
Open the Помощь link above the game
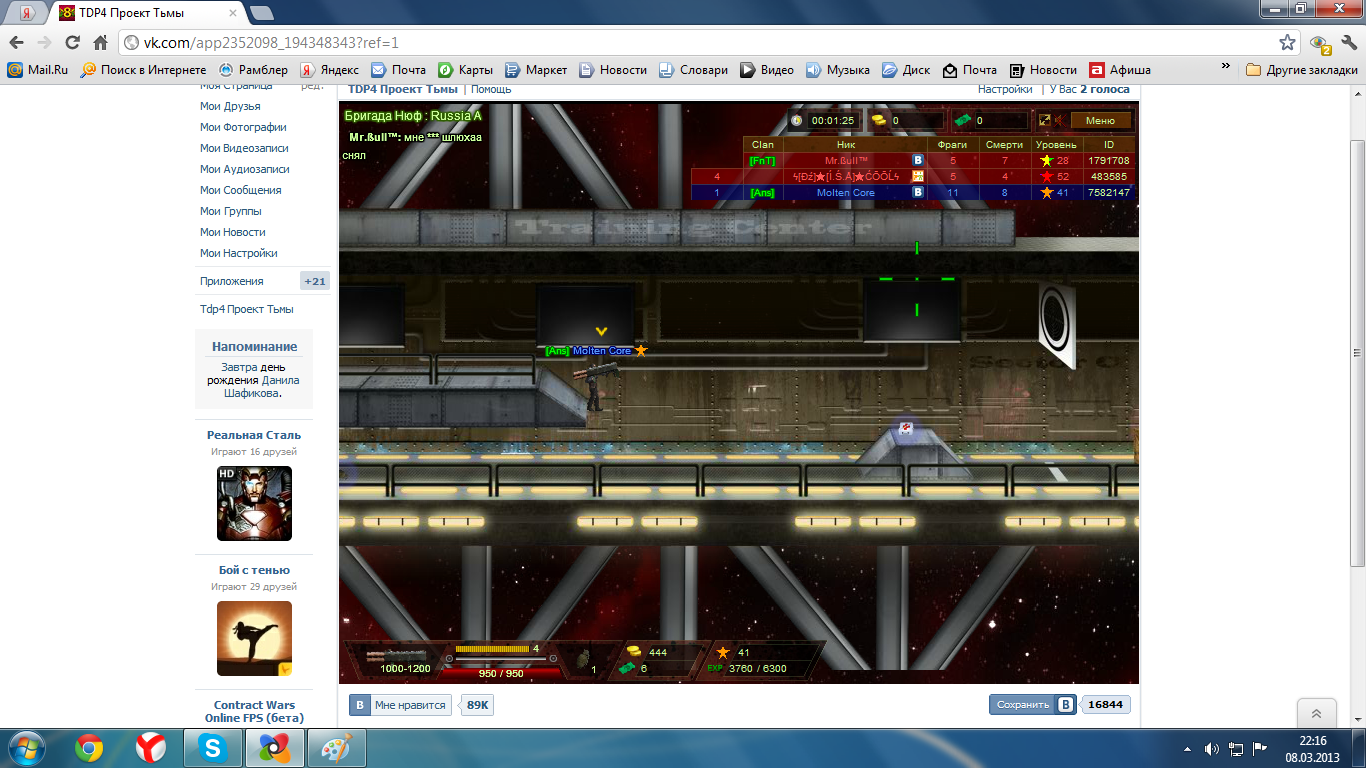[491, 89]
